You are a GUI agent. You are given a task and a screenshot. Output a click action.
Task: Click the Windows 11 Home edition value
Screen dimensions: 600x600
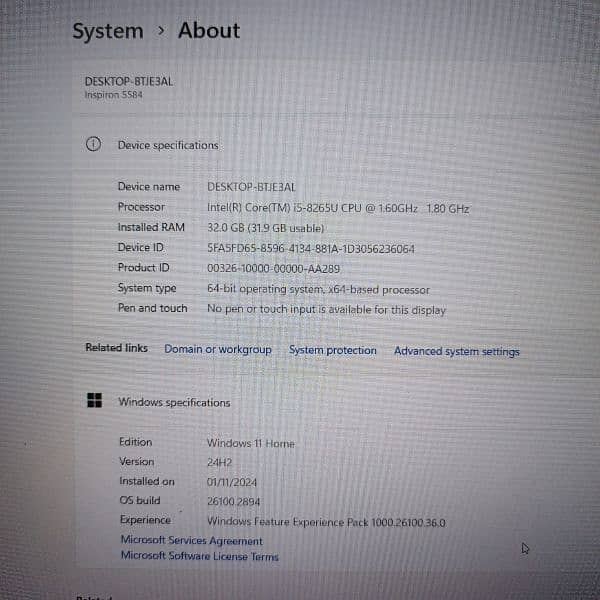tap(250, 442)
